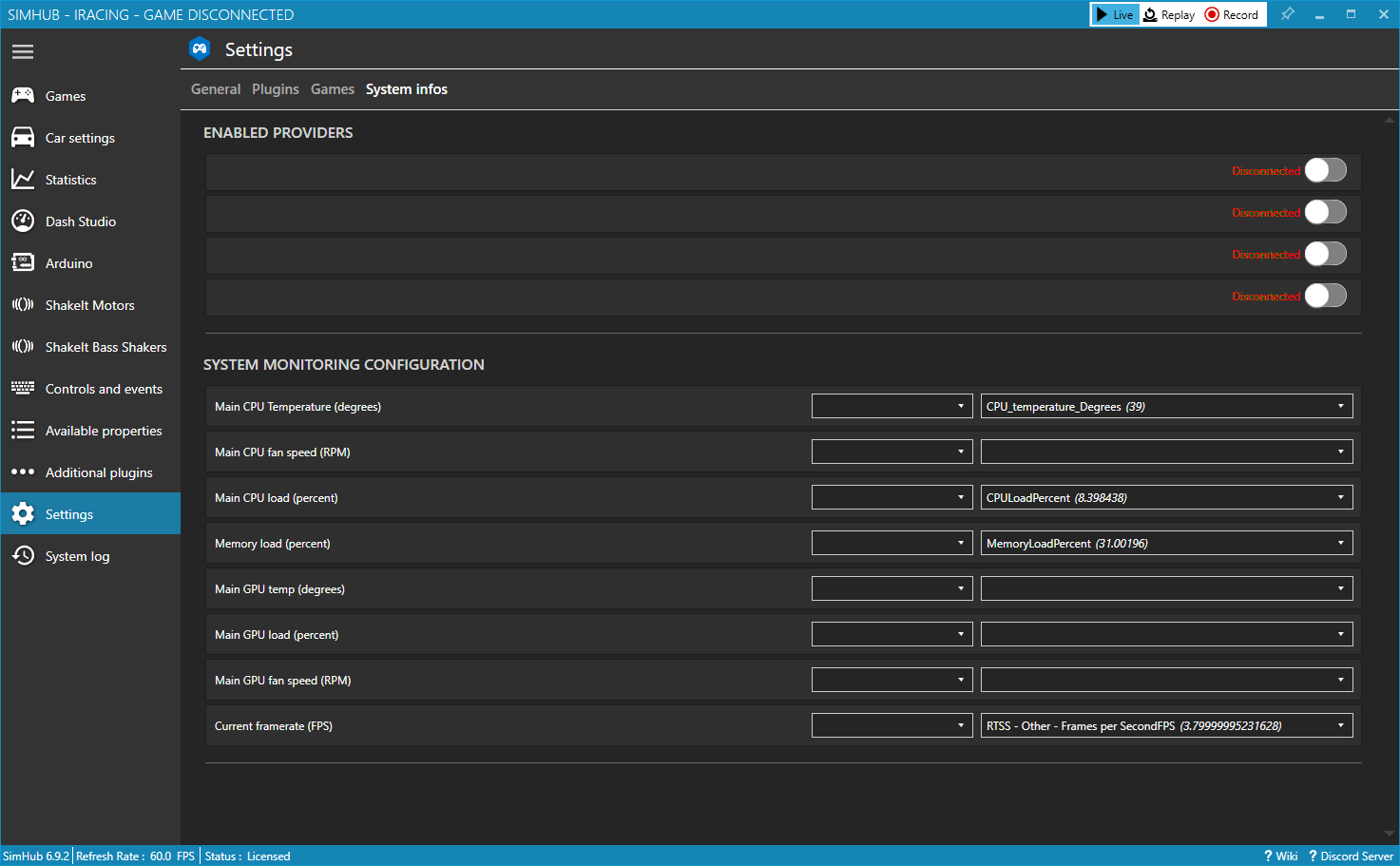Open ShakeIt Motors settings

coord(23,304)
